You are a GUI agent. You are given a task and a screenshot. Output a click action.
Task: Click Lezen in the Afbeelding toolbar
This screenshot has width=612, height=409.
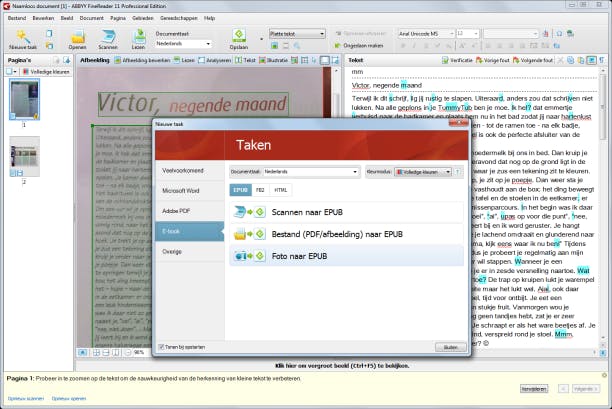pos(184,60)
